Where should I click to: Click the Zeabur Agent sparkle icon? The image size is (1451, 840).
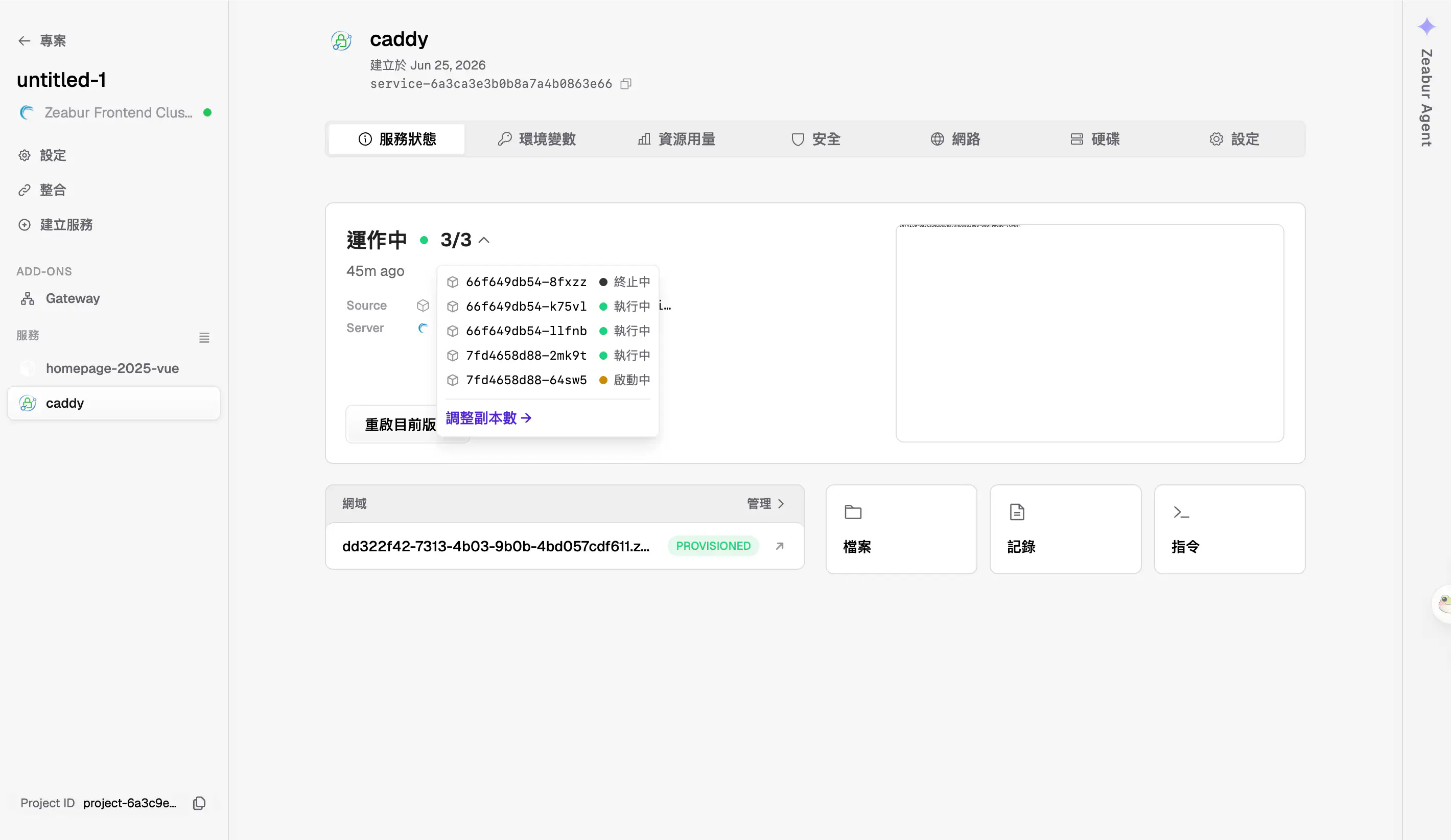click(1426, 27)
